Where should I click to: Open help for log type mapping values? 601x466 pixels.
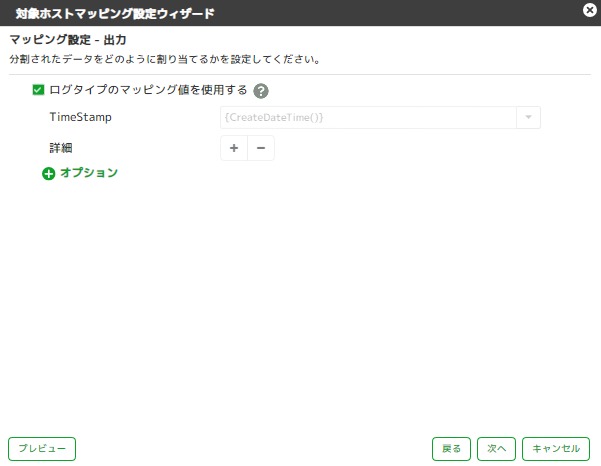[x=261, y=91]
